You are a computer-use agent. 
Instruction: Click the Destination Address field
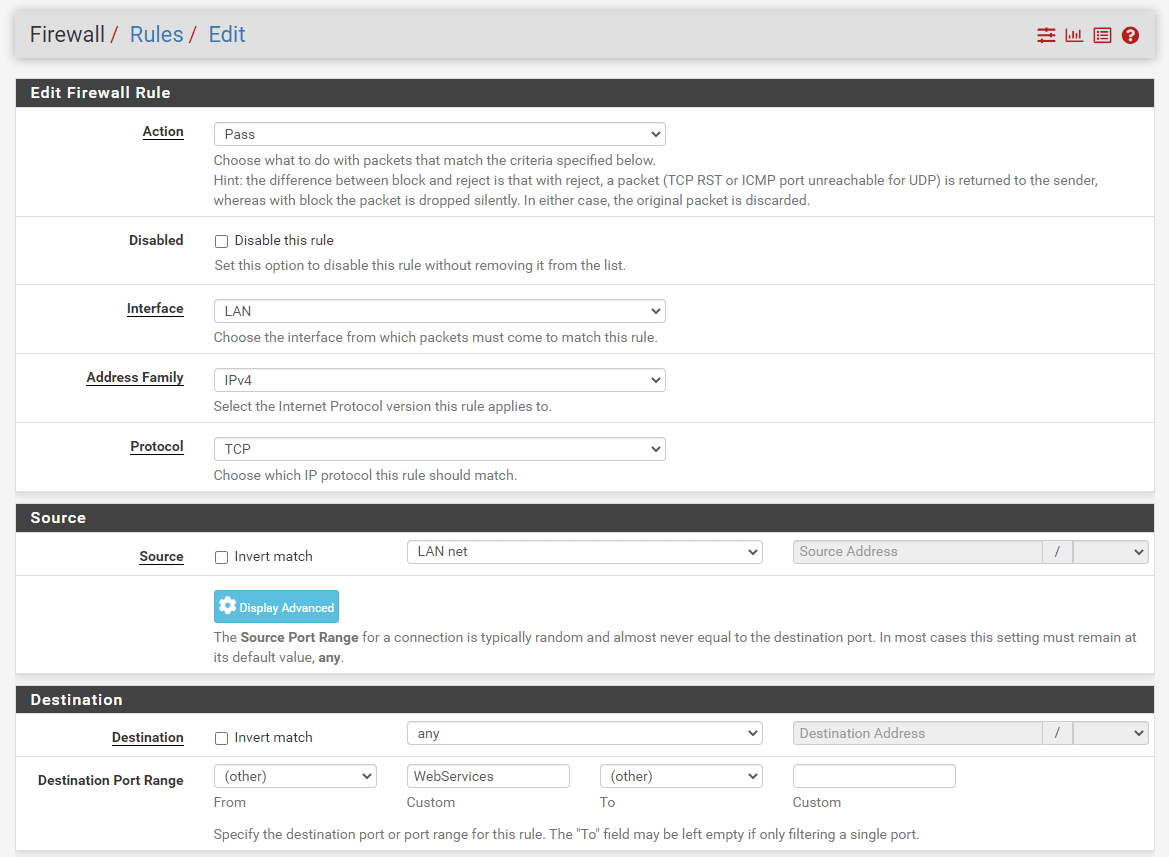click(x=916, y=732)
